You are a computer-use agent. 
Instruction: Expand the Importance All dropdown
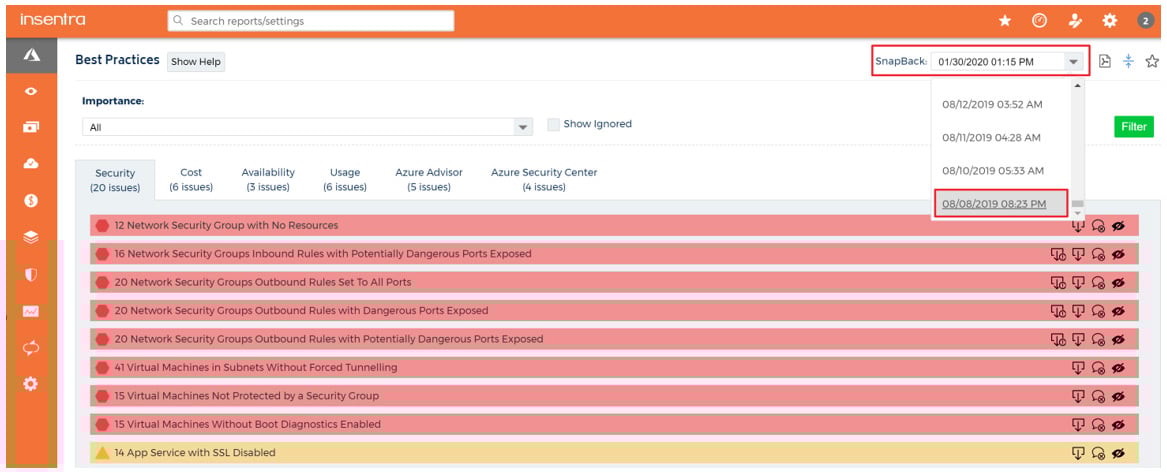tap(522, 128)
